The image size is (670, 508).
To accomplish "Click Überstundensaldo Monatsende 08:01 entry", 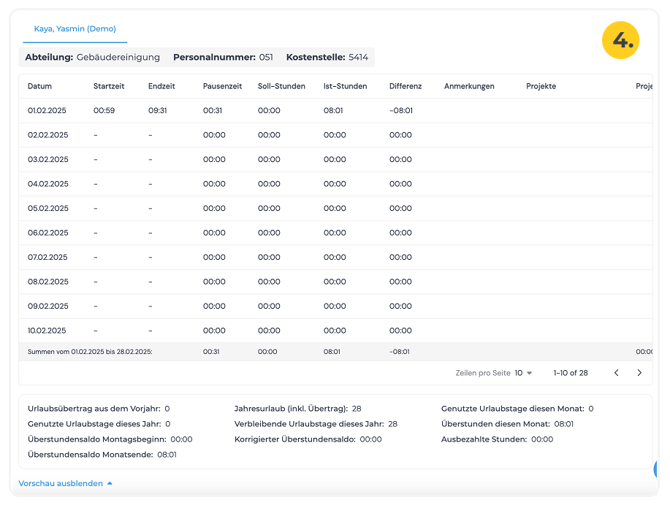I will tap(102, 455).
